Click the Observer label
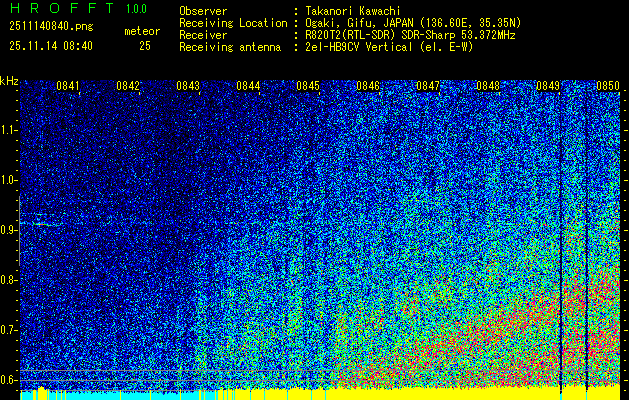 203,11
